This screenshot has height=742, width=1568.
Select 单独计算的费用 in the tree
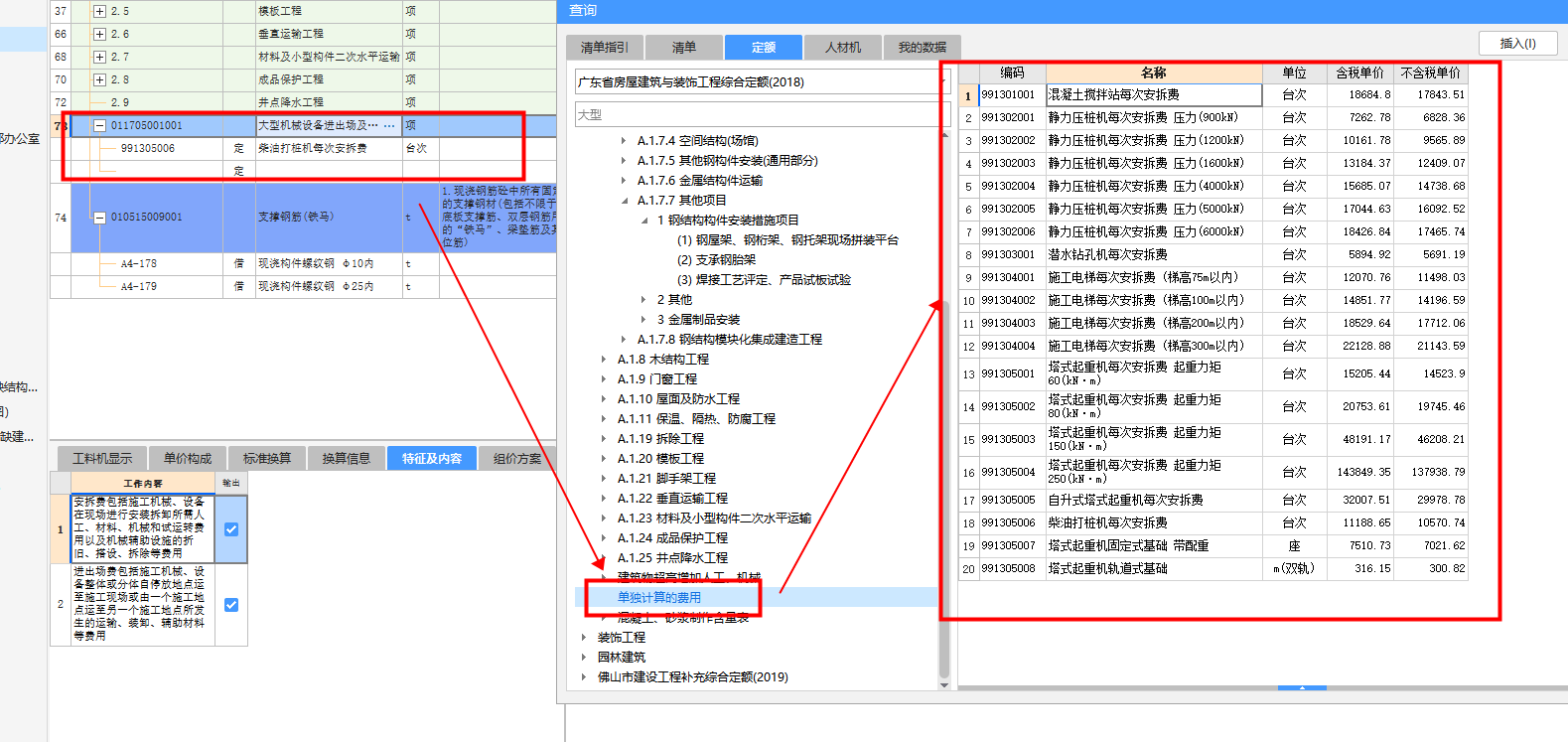659,598
